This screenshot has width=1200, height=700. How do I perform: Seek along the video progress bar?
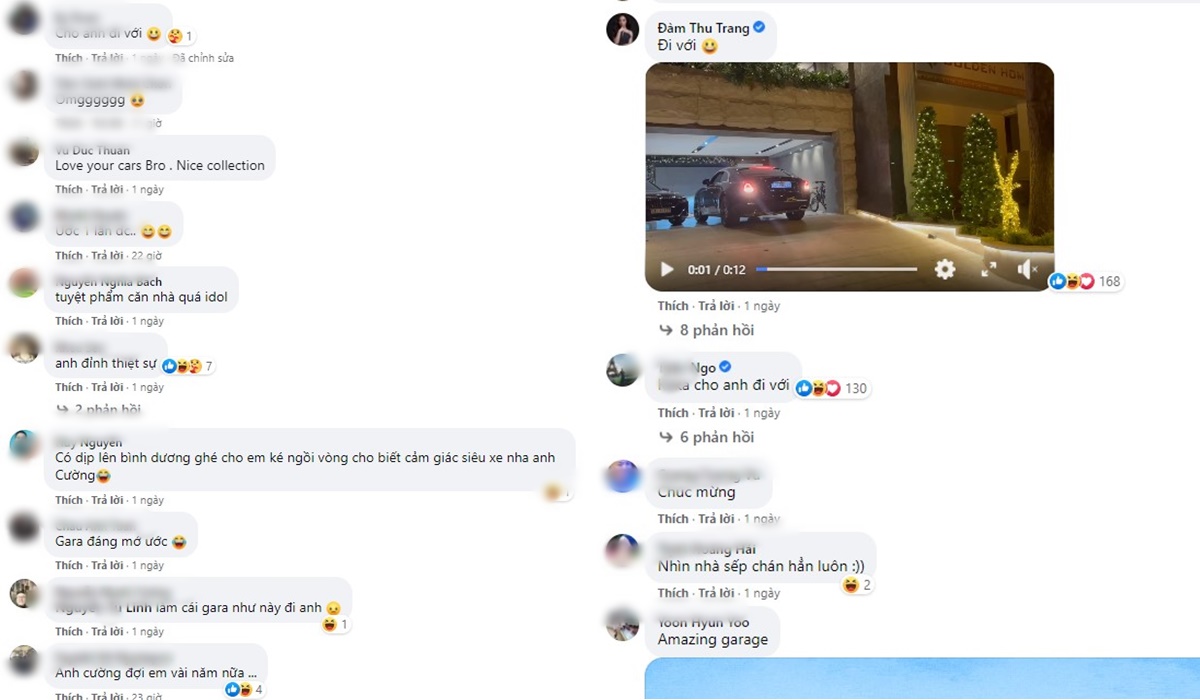coord(836,269)
